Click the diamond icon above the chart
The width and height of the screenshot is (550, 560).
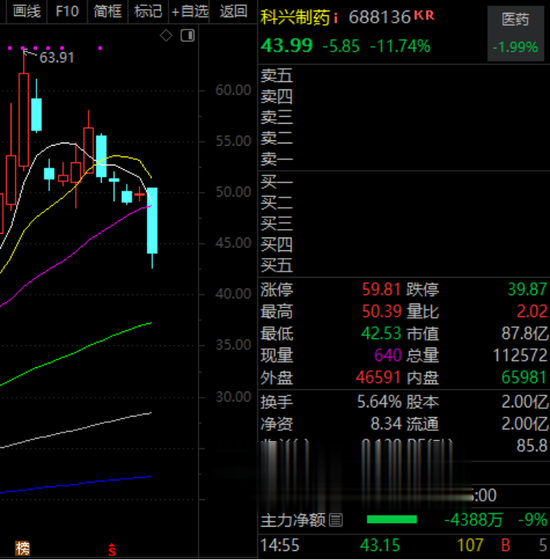[166, 35]
